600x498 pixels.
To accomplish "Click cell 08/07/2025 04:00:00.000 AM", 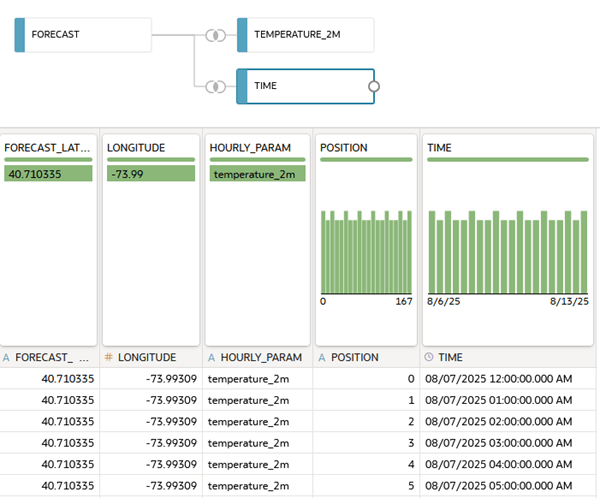I will tap(508, 464).
